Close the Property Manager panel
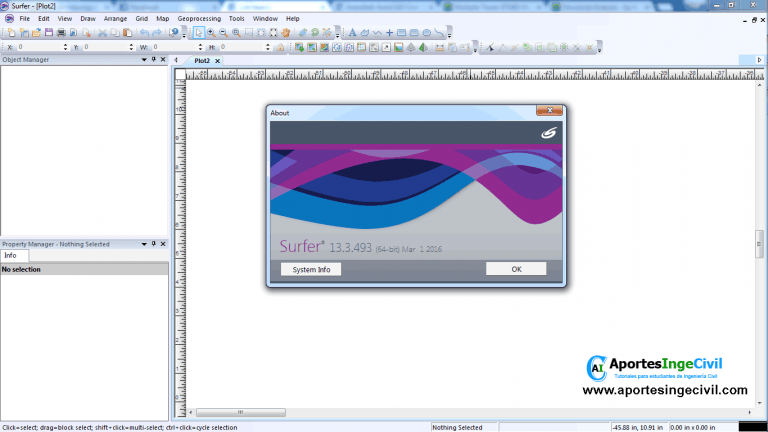 (x=163, y=244)
